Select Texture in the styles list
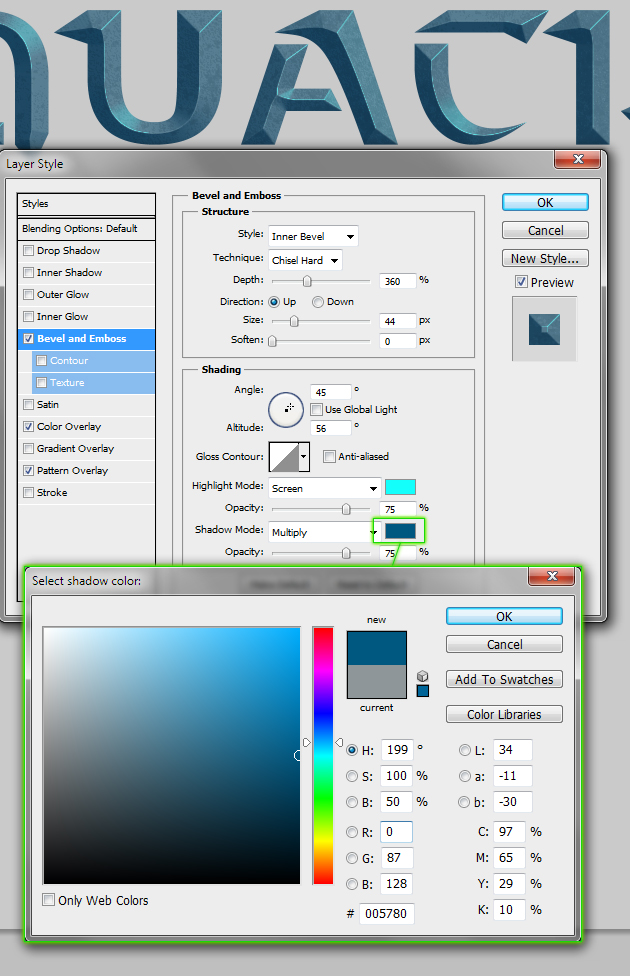Screen dimensions: 630x976 [x=67, y=383]
